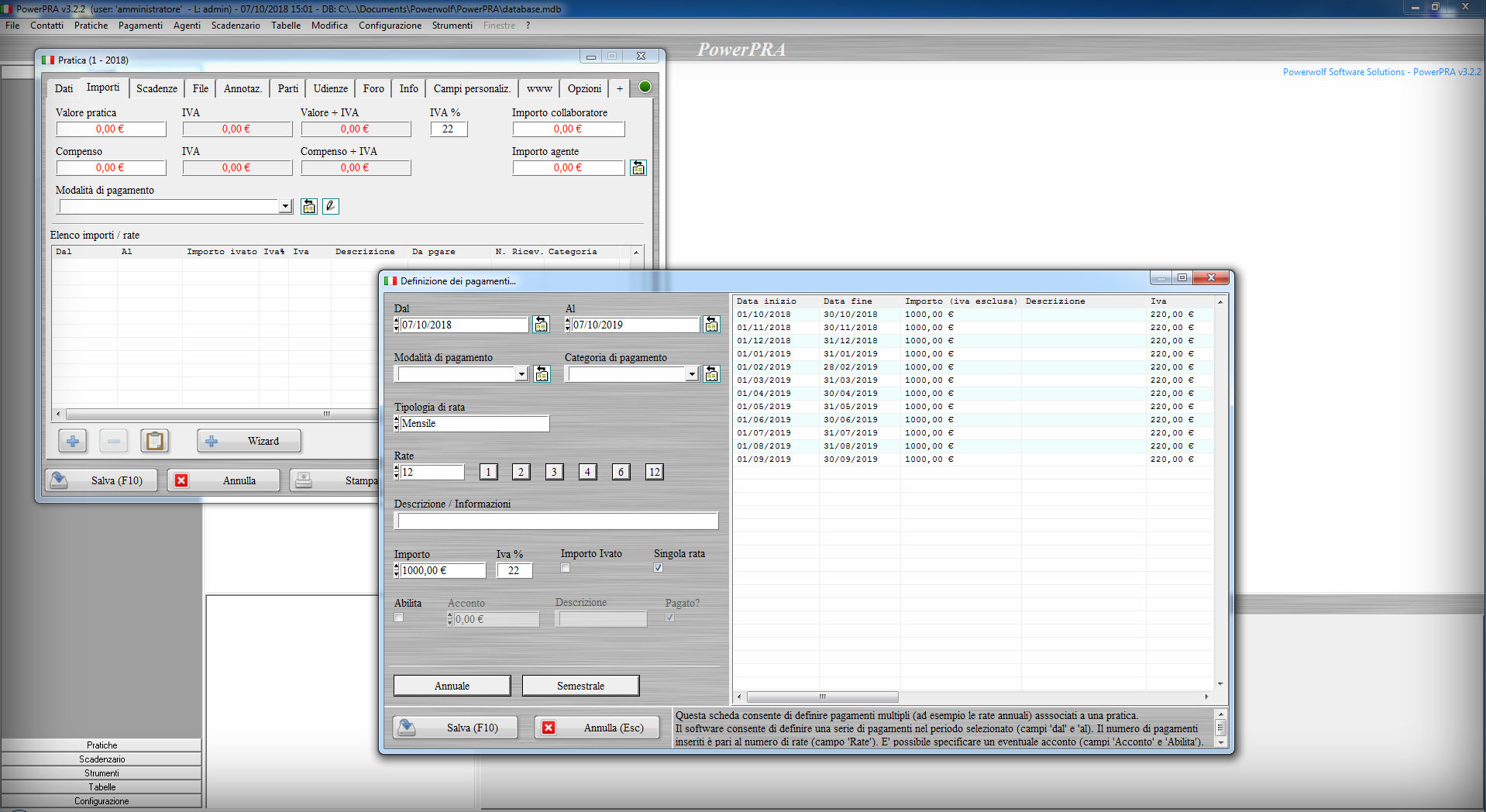Switch to Udienze tab
The height and width of the screenshot is (812, 1486).
[x=331, y=88]
